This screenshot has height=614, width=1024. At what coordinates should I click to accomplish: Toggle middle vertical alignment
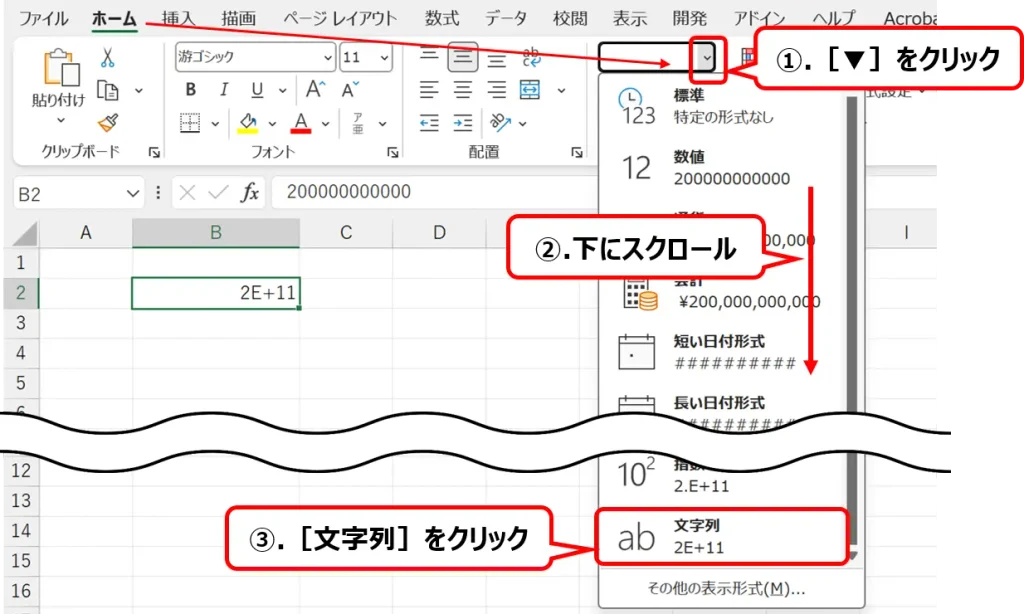462,57
